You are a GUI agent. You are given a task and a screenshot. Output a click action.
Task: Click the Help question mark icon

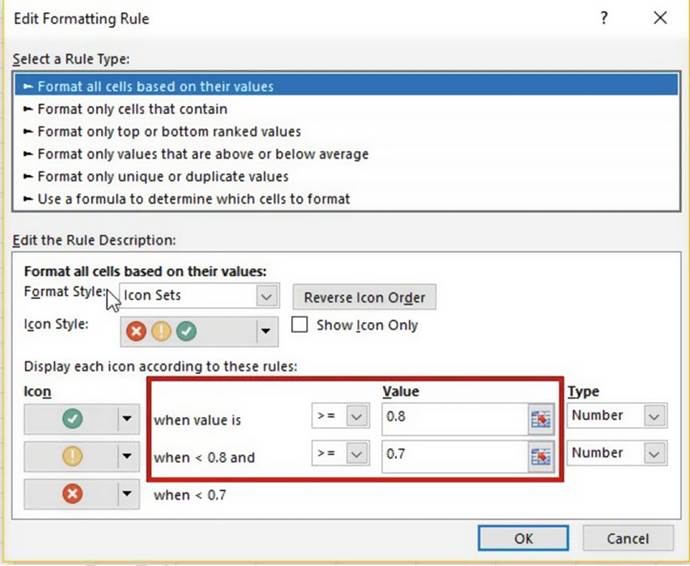(604, 18)
